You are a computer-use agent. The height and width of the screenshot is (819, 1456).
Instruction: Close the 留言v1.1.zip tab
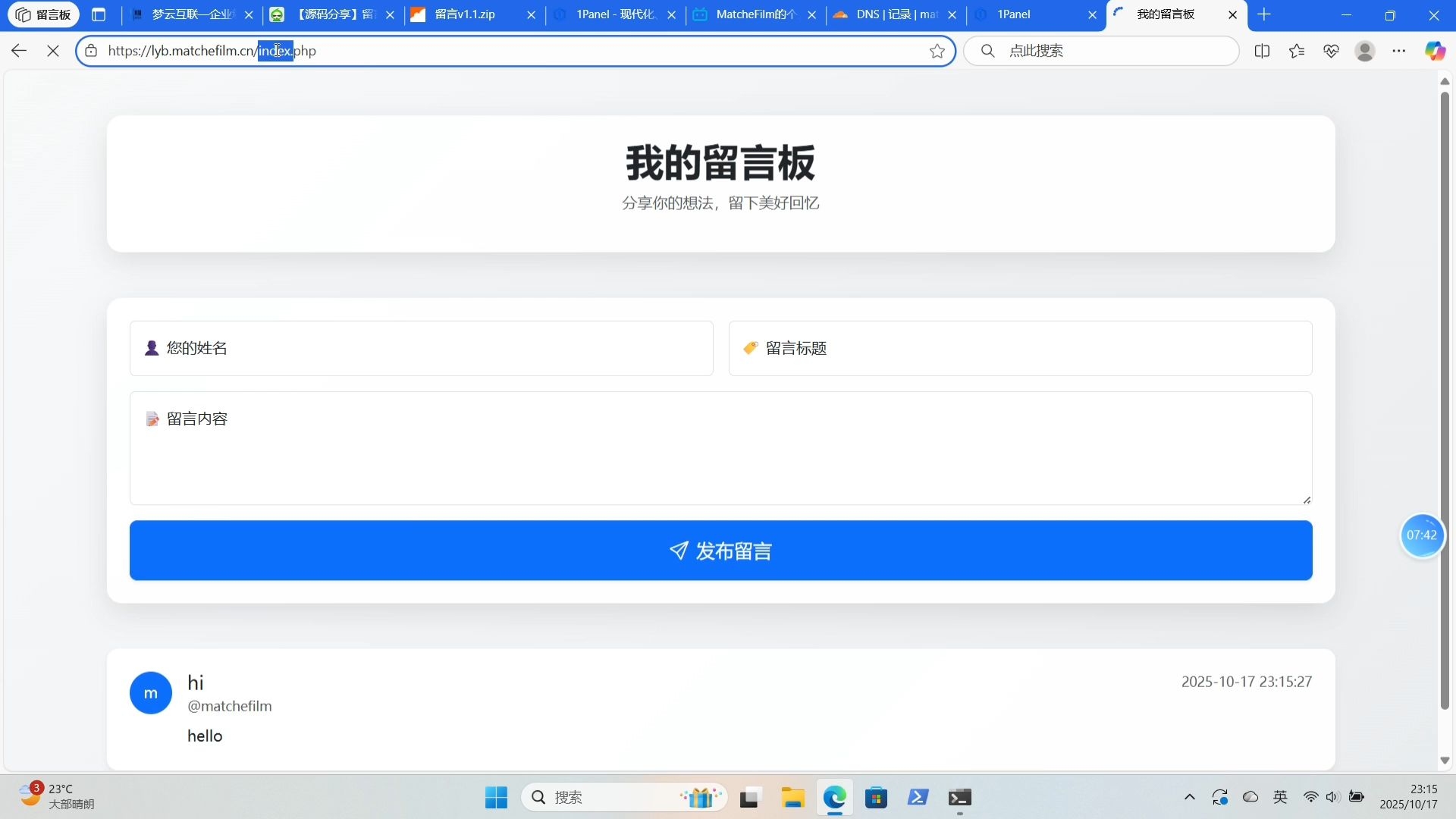531,14
